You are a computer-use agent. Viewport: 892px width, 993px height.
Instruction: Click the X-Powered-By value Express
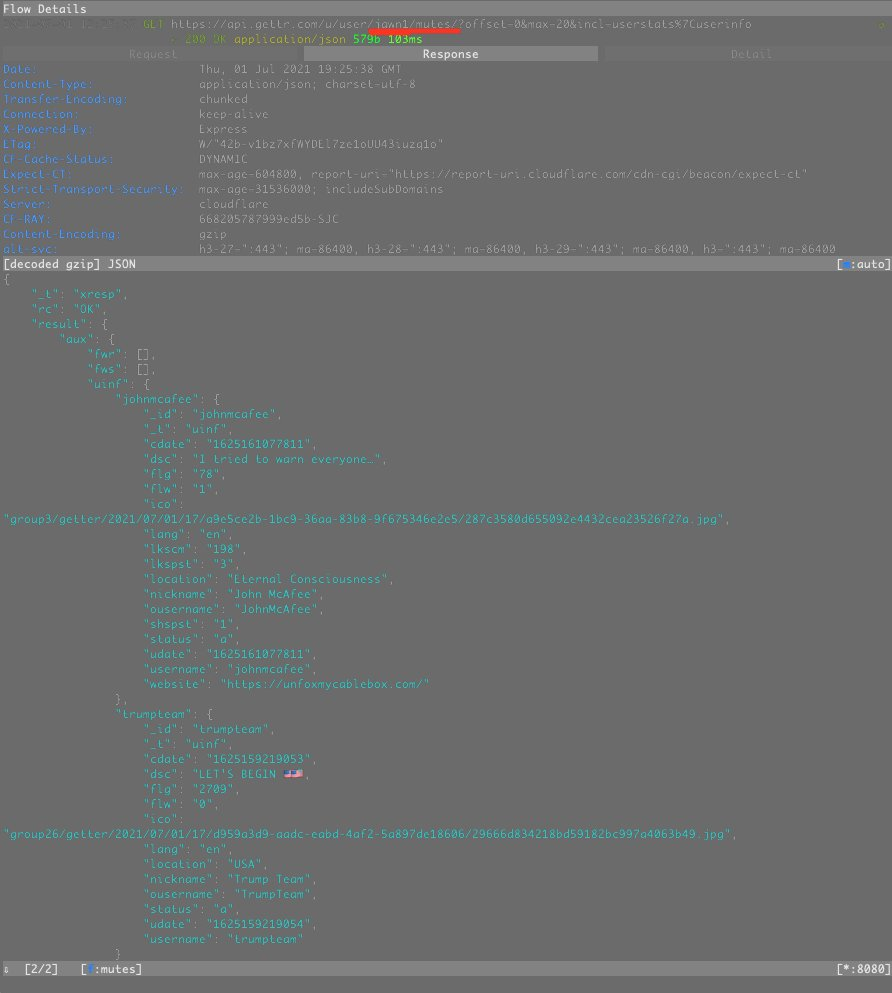tap(223, 129)
